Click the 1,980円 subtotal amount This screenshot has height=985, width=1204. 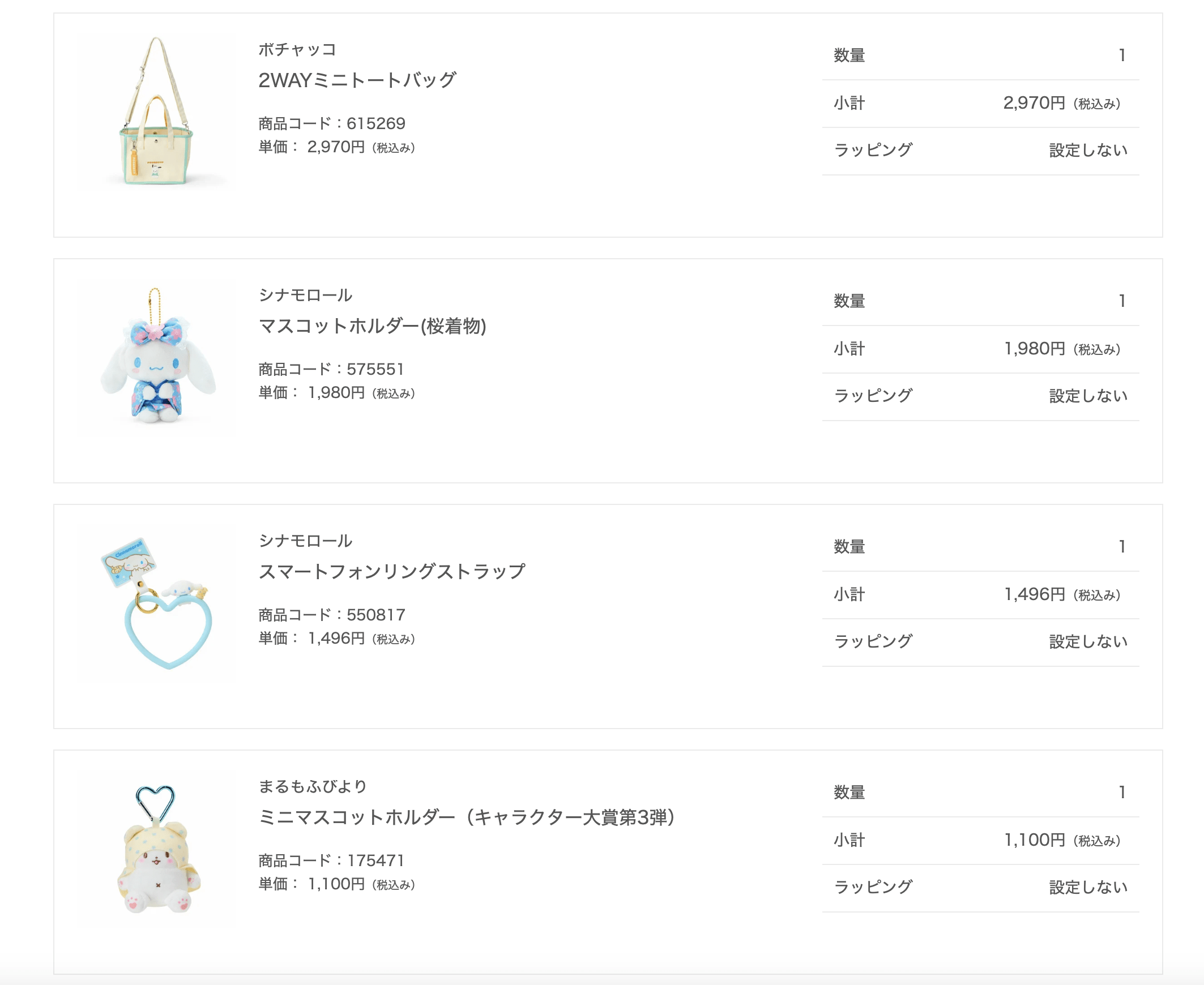click(1034, 349)
